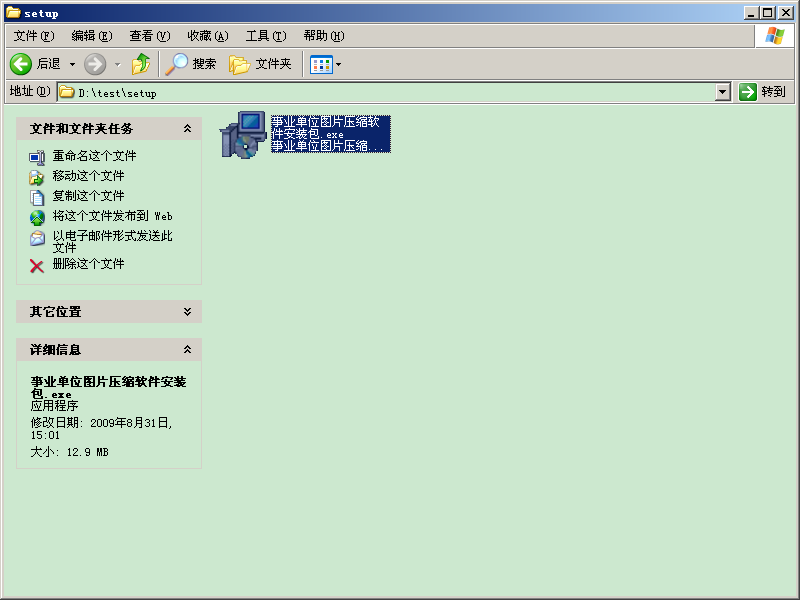800x600 pixels.
Task: Collapse the 详细信息 panel
Action: (187, 349)
